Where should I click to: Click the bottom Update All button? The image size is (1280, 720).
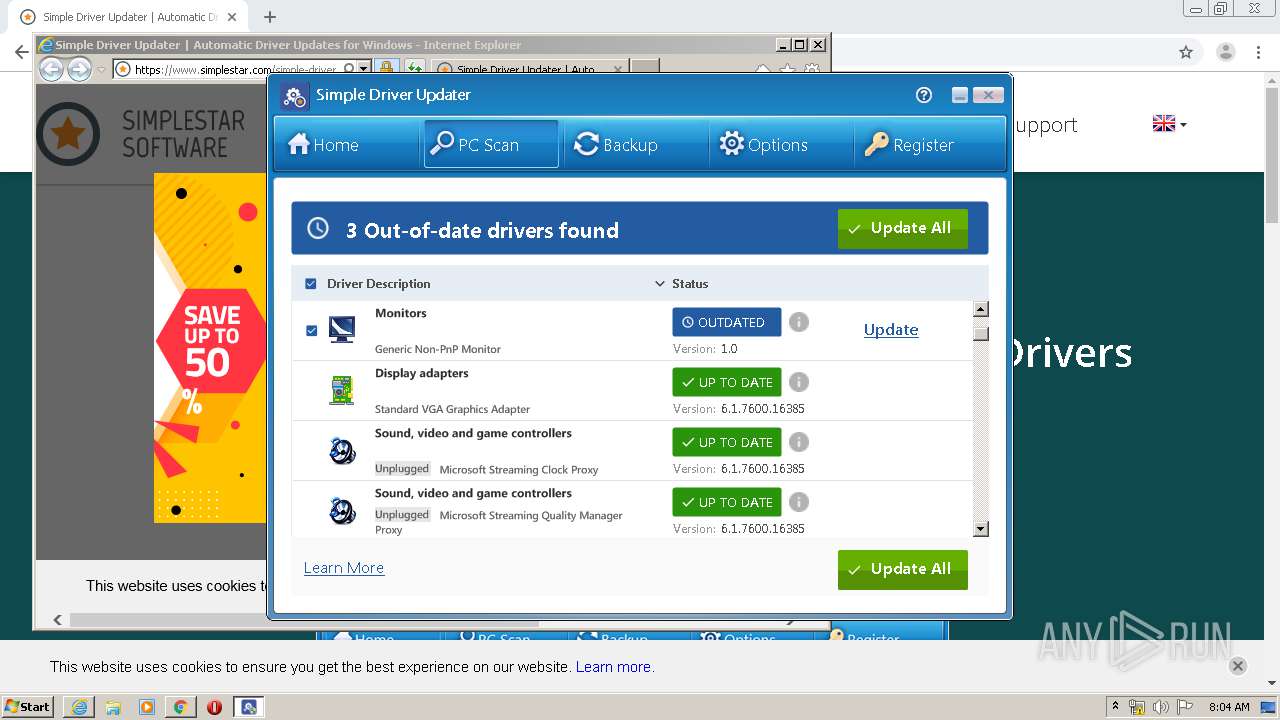[902, 569]
